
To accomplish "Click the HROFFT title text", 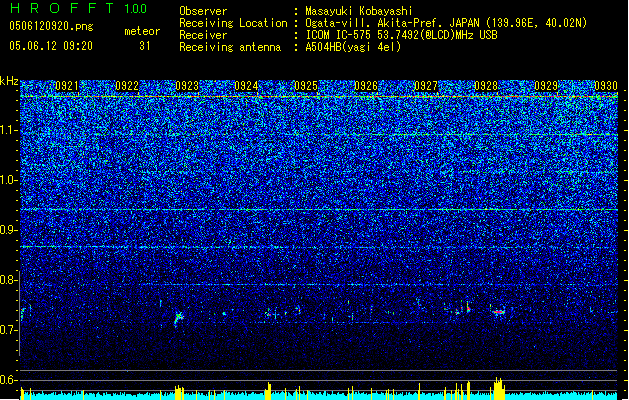I will click(62, 8).
